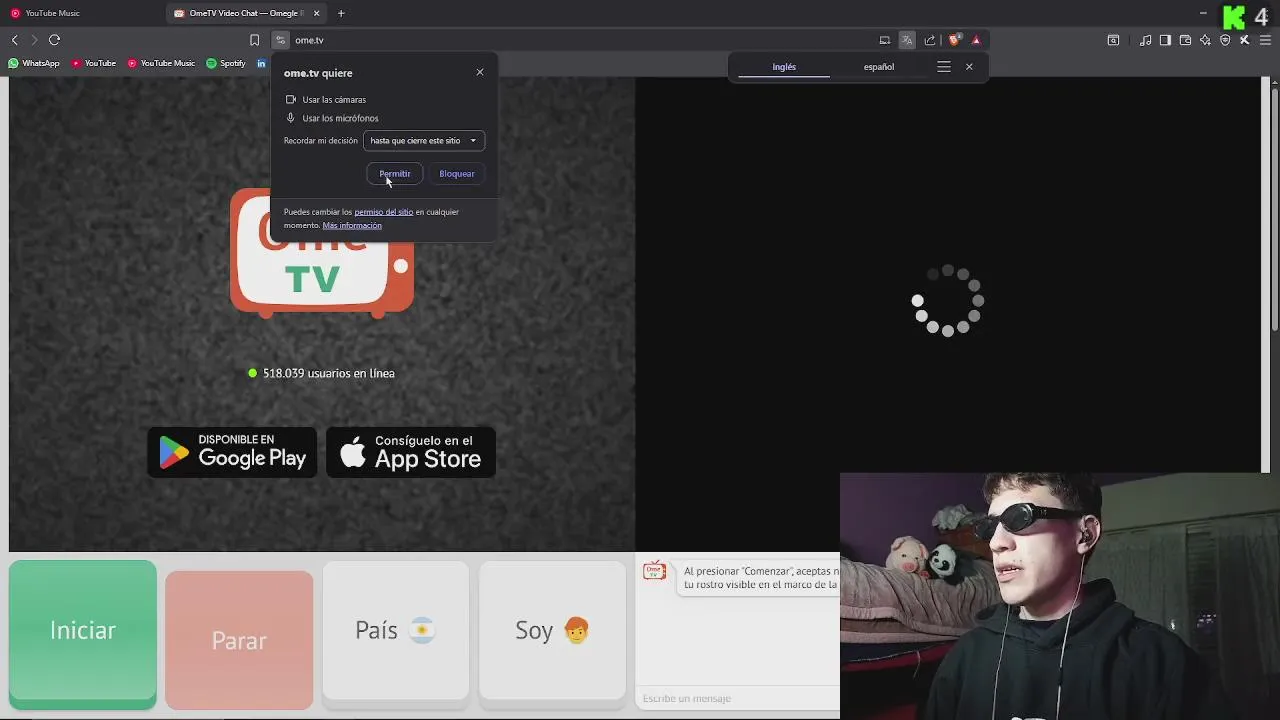
Task: Open the 'Más información' link
Action: [x=352, y=226]
